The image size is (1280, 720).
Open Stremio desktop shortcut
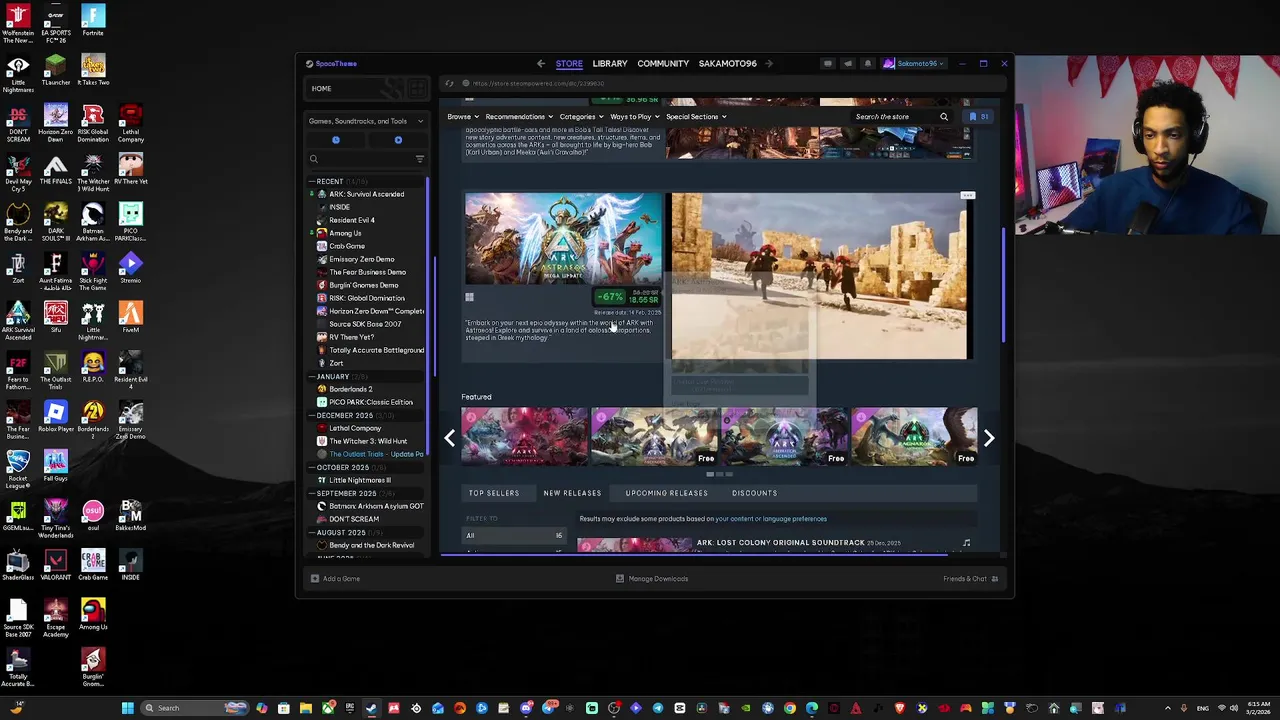coord(131,268)
